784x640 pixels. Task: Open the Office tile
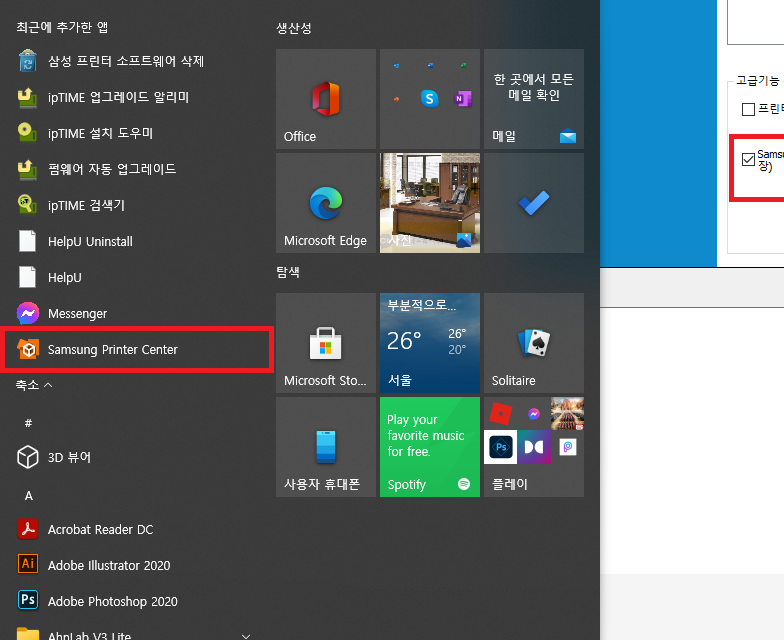(x=326, y=99)
